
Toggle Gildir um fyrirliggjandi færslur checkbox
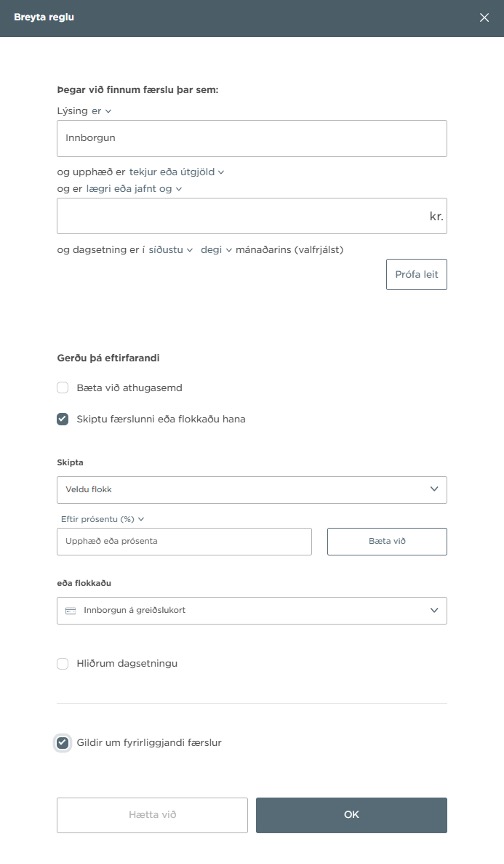click(63, 743)
